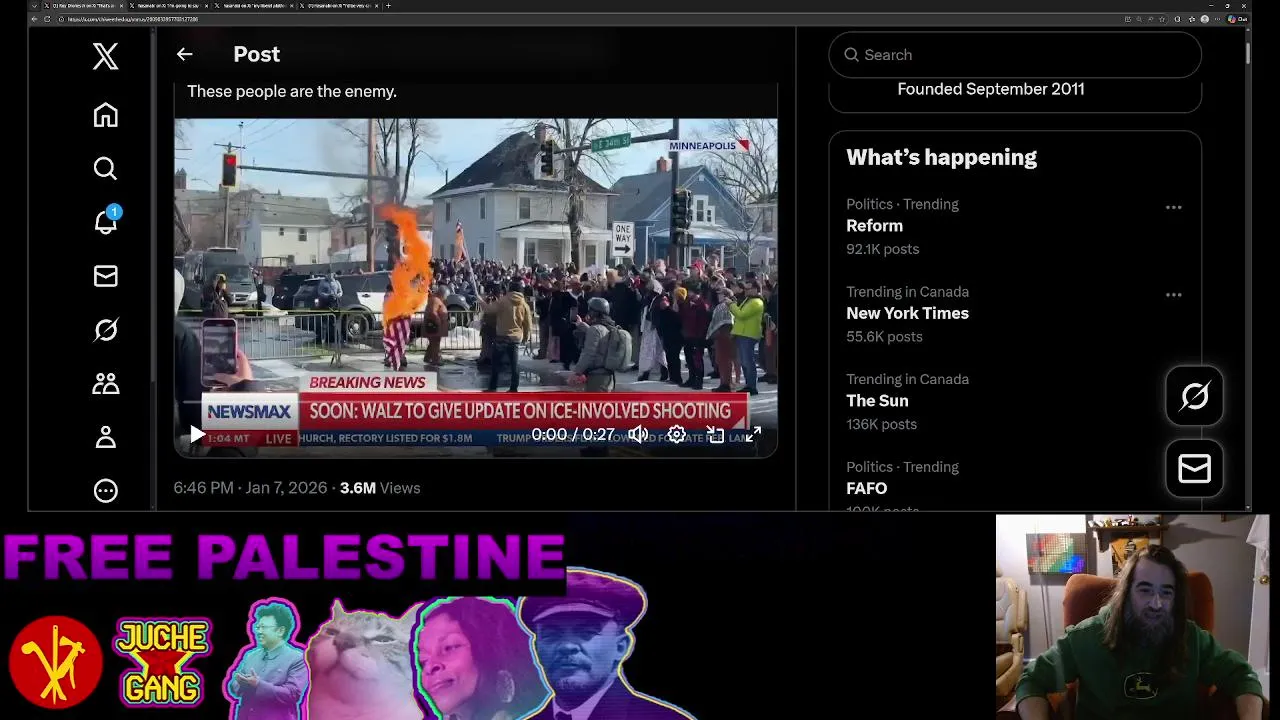
Task: Open More circle menu in sidebar
Action: 105,491
